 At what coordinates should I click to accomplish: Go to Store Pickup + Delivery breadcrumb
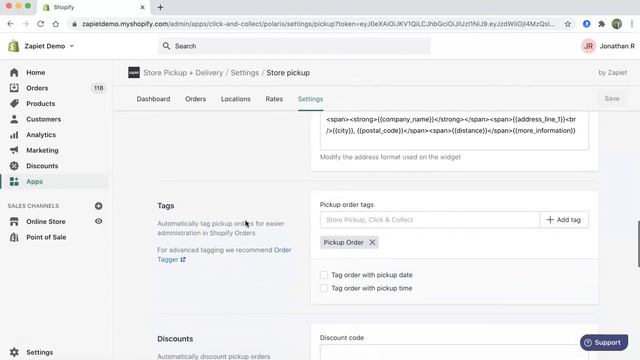click(183, 73)
